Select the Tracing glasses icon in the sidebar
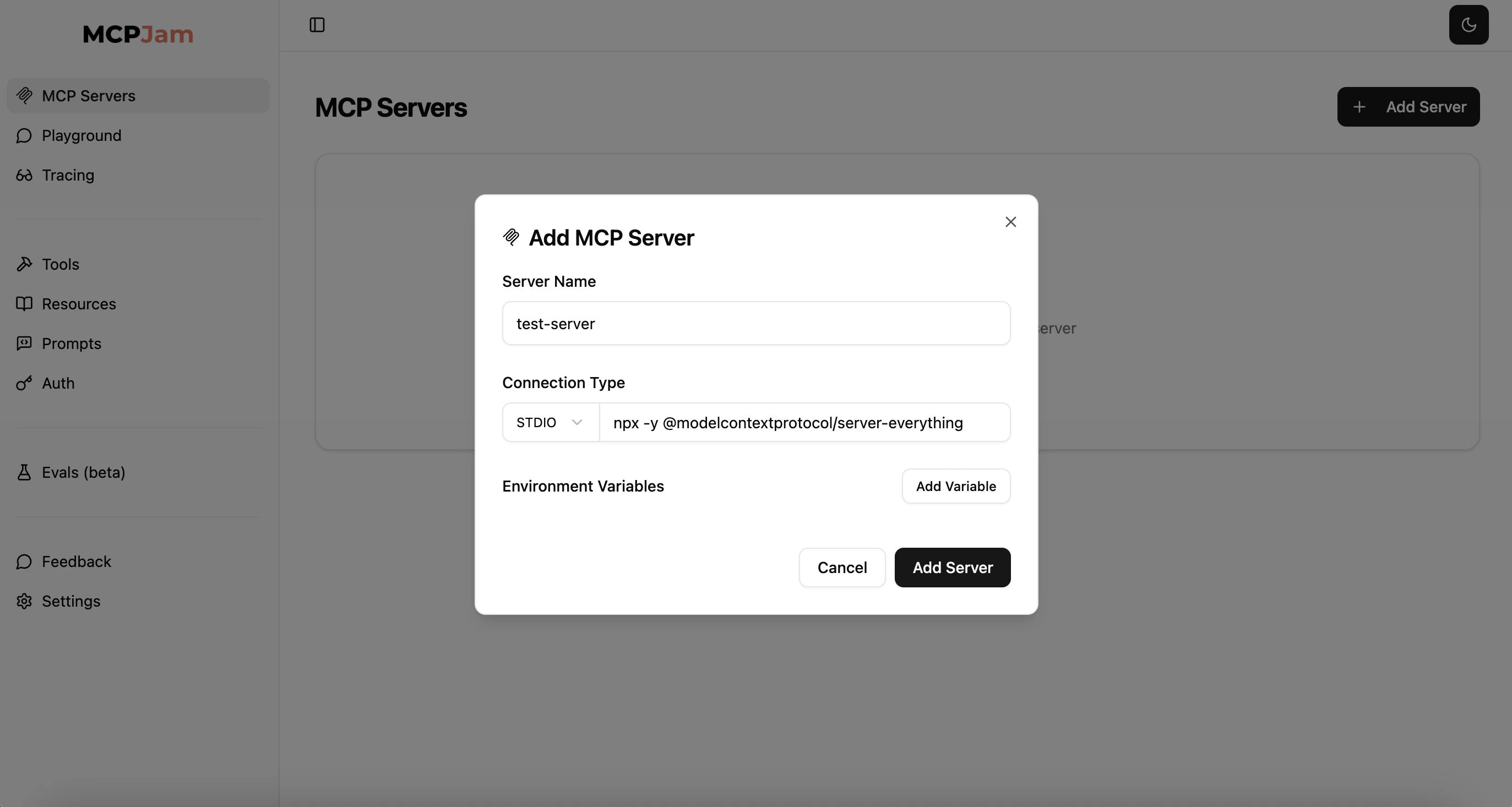Screen dimensions: 1512x807 pyautogui.click(x=24, y=175)
